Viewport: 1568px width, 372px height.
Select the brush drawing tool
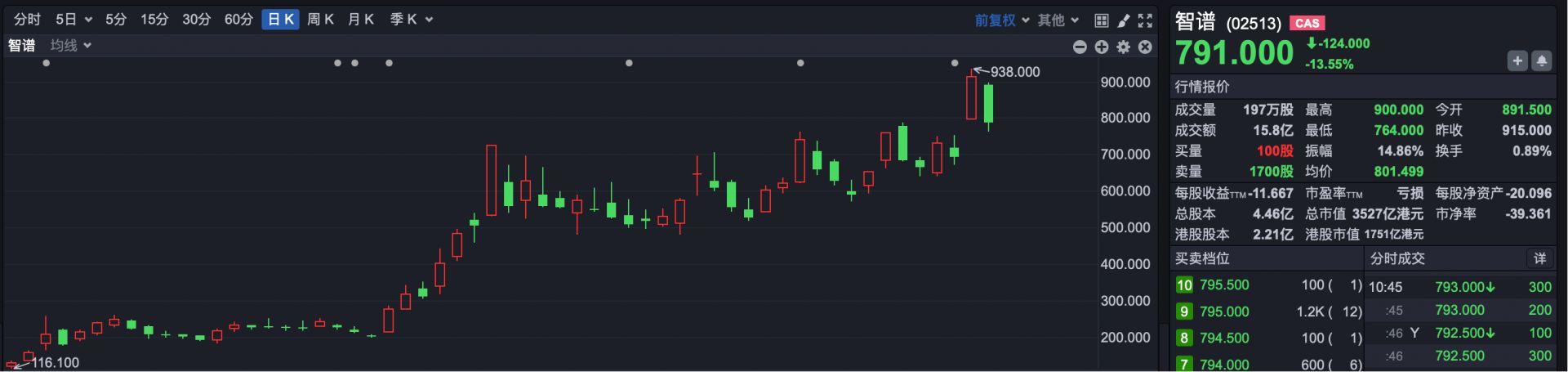point(1124,20)
